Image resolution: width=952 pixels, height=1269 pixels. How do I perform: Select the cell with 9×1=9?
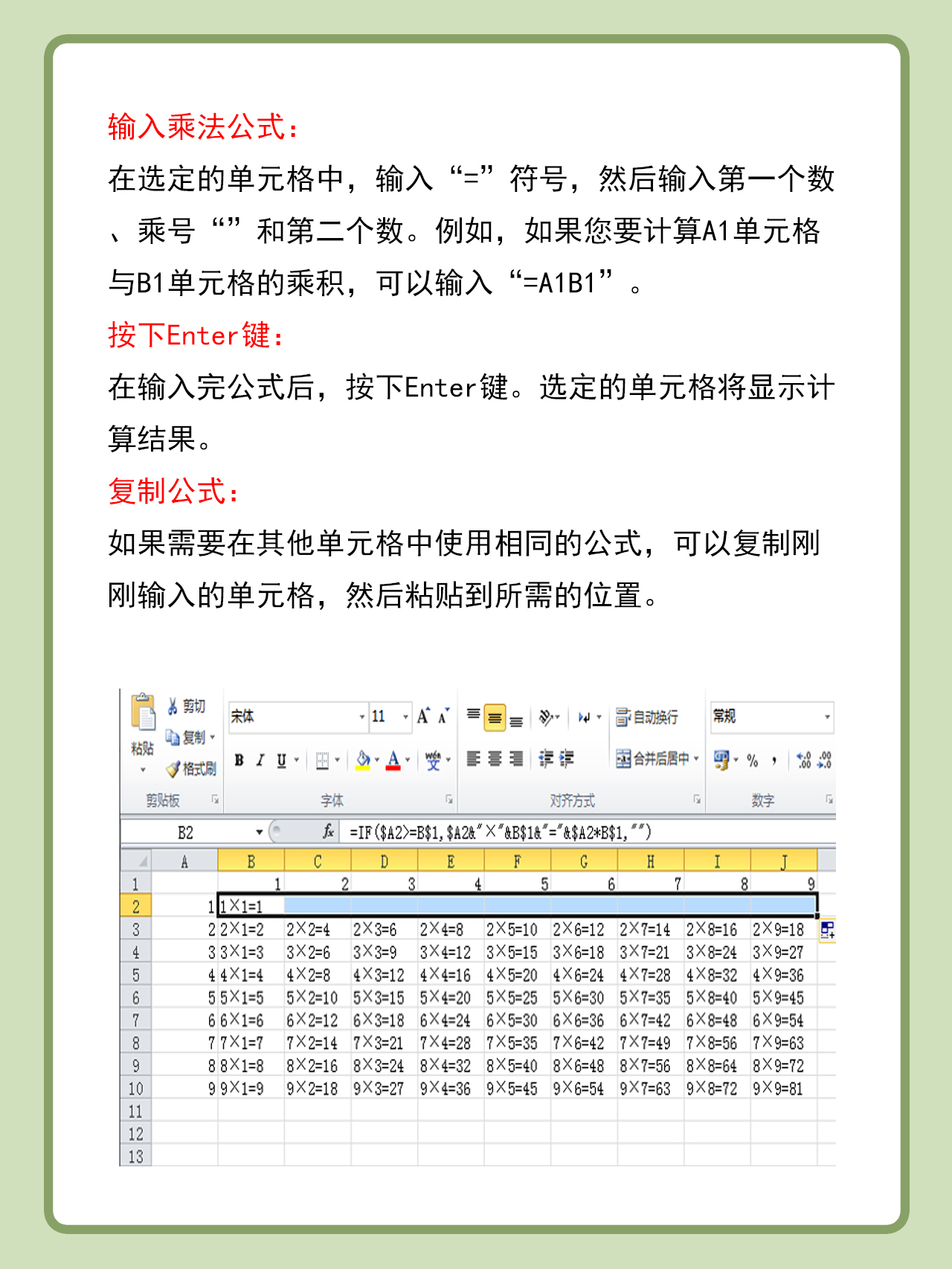pos(251,1088)
